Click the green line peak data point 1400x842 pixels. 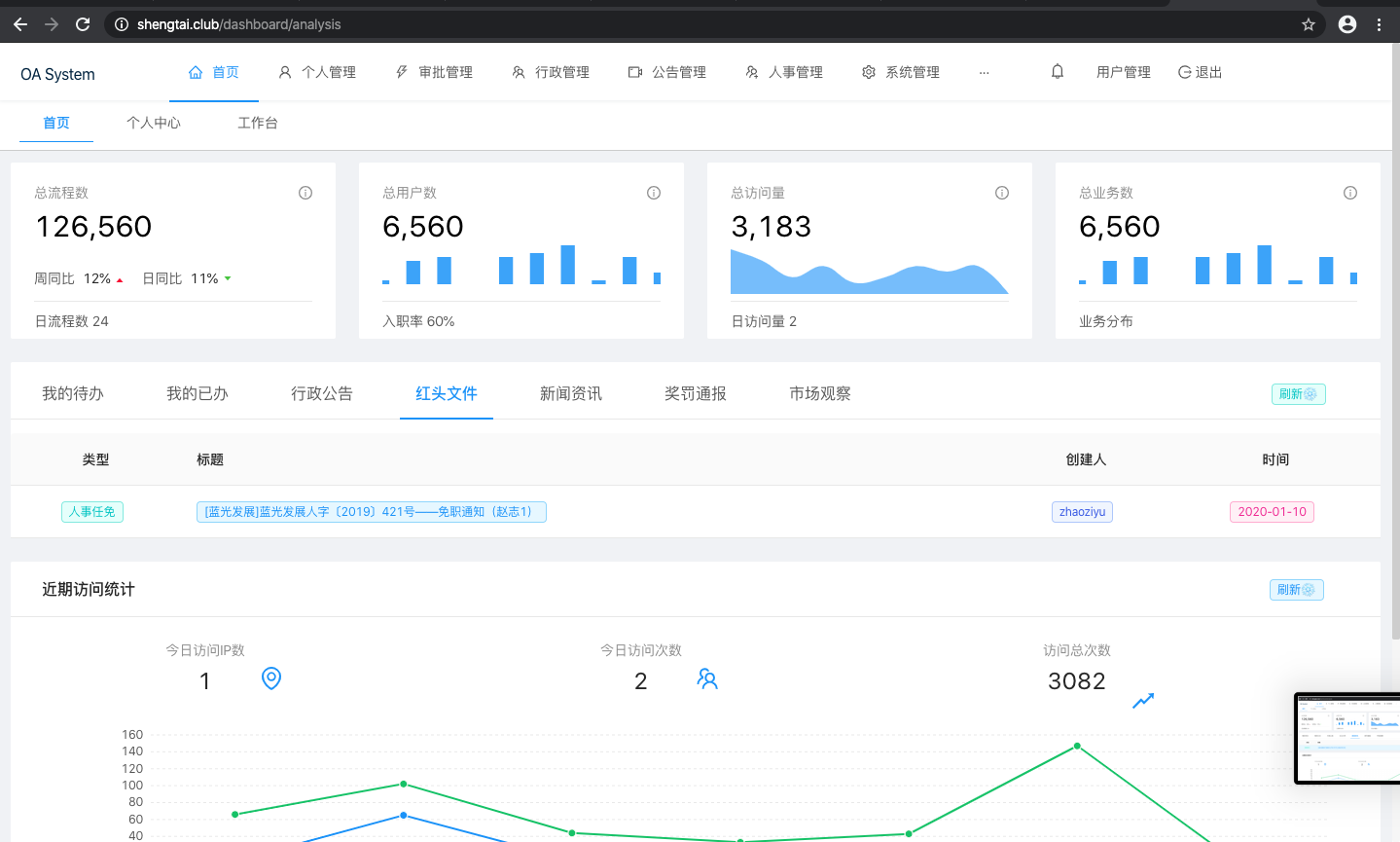(1077, 747)
